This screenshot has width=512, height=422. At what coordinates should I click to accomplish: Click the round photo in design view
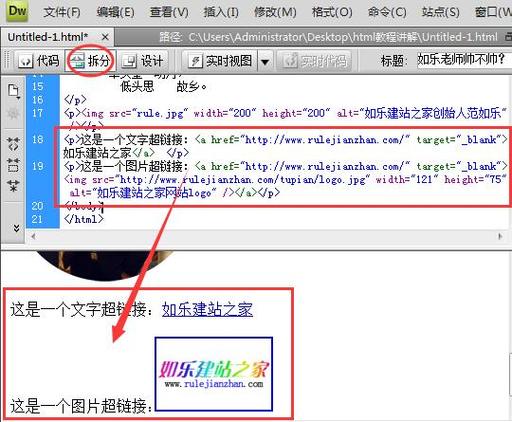tap(104, 265)
